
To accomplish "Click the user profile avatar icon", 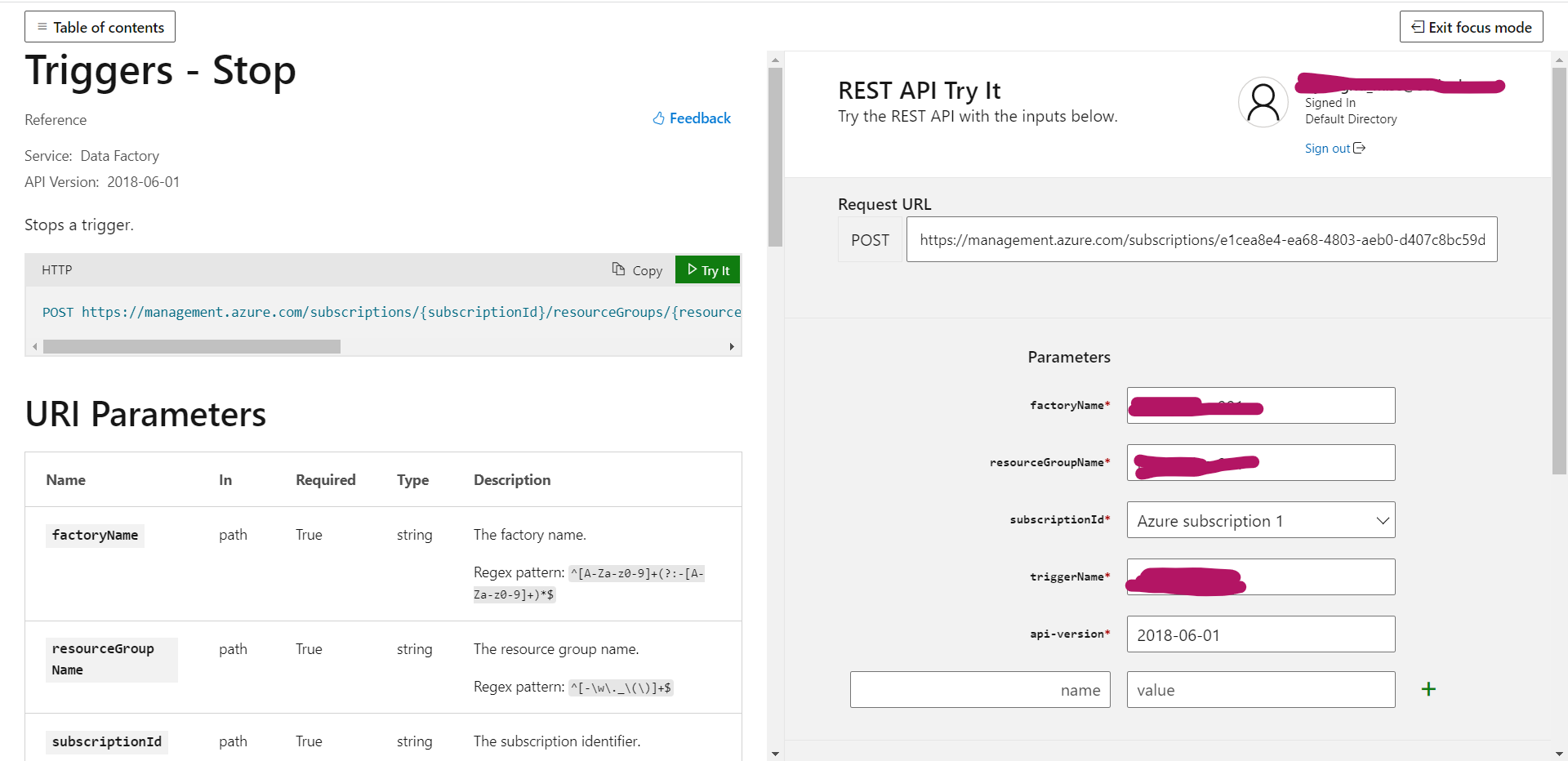I will (1263, 102).
